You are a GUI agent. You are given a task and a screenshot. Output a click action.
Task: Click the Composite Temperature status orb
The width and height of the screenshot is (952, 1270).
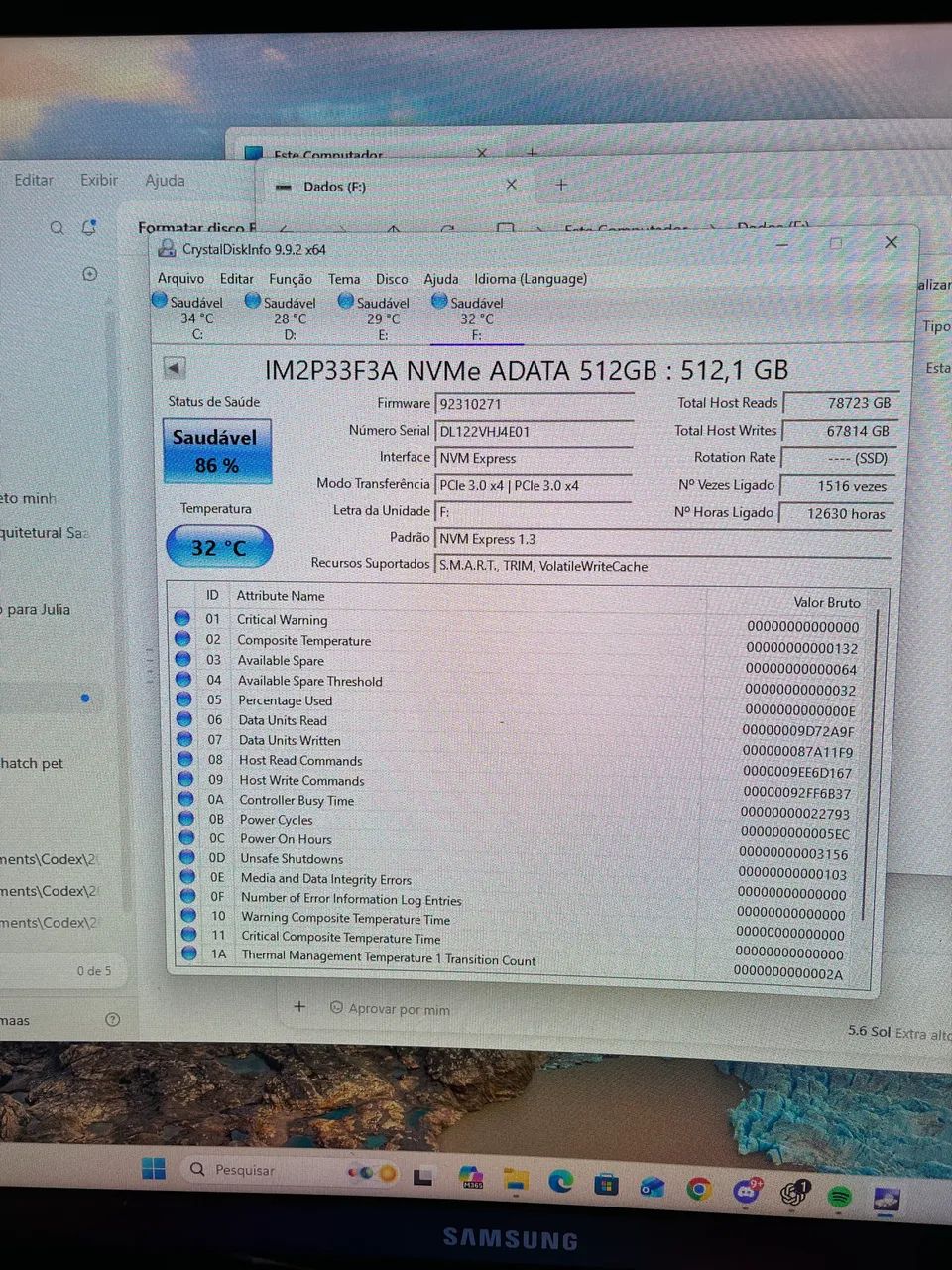click(182, 638)
